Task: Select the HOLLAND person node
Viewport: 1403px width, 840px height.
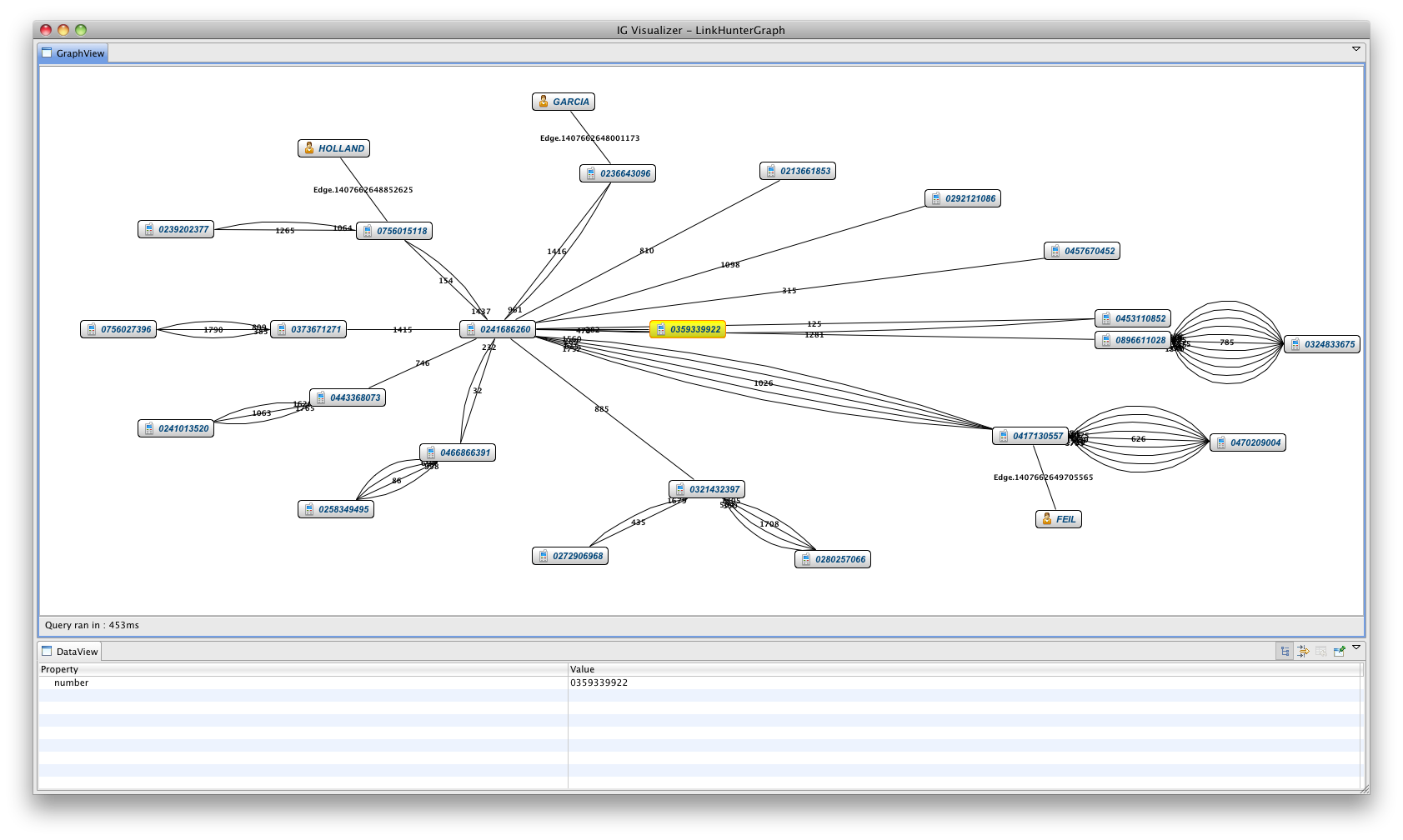Action: 333,148
